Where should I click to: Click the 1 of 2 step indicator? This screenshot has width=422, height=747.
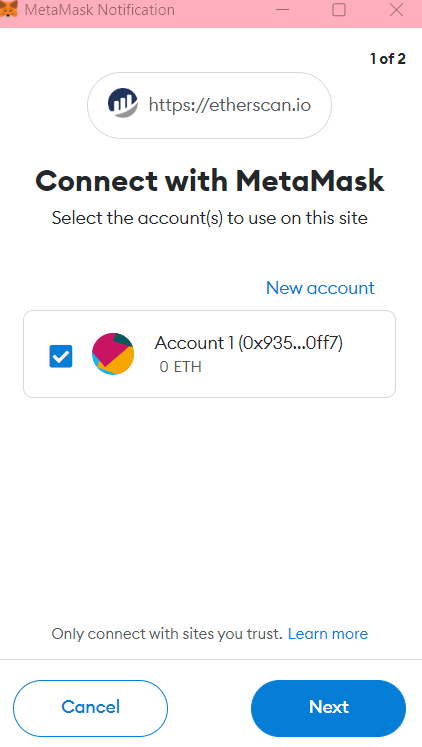pyautogui.click(x=388, y=59)
